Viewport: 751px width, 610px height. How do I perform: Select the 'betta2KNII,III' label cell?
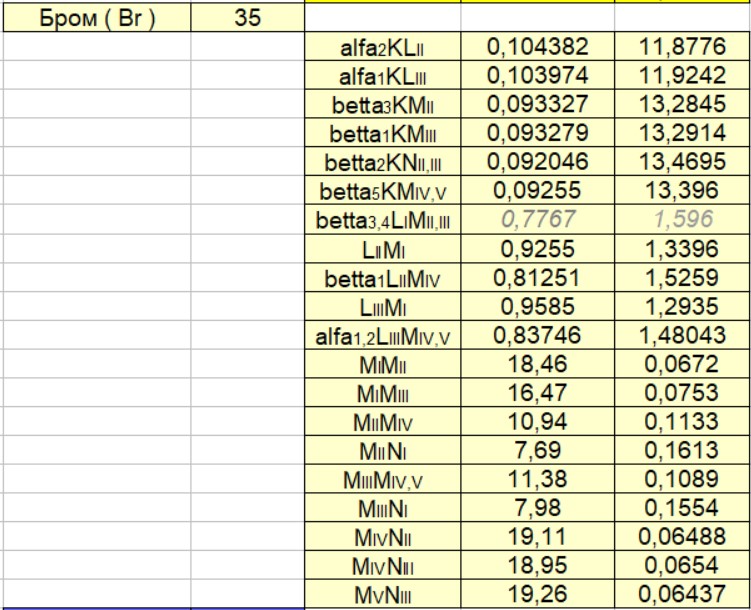(383, 162)
